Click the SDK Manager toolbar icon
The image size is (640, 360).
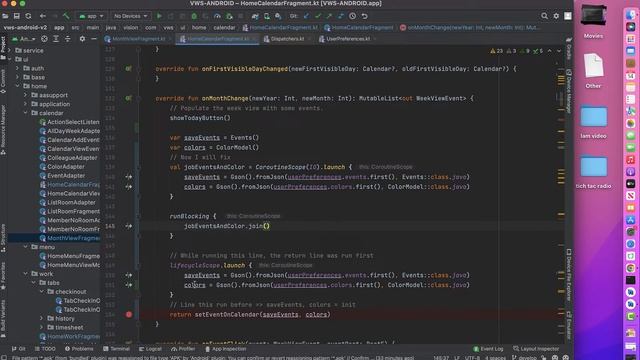(278, 16)
